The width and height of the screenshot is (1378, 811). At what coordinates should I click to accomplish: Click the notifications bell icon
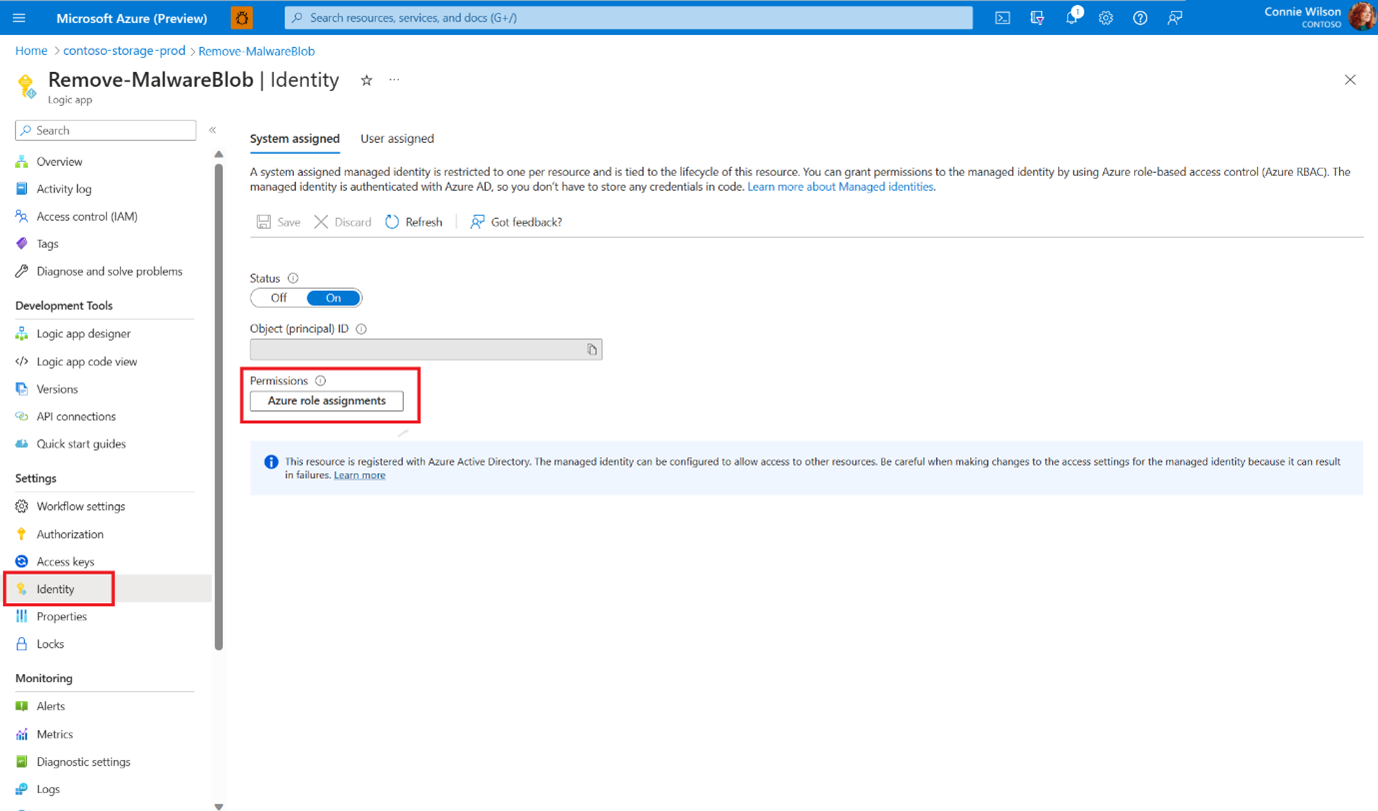[x=1071, y=18]
